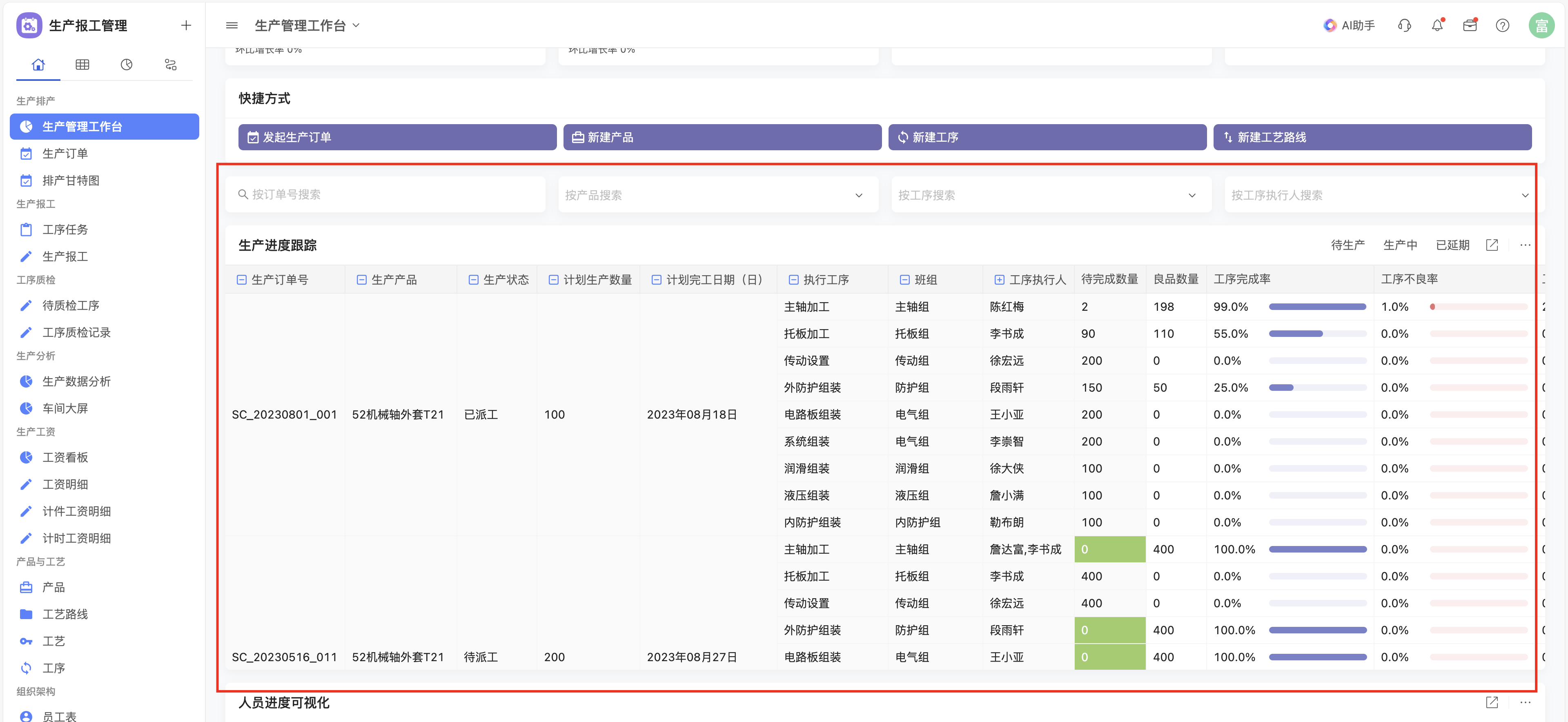Filter by 已延期 tab

1452,245
